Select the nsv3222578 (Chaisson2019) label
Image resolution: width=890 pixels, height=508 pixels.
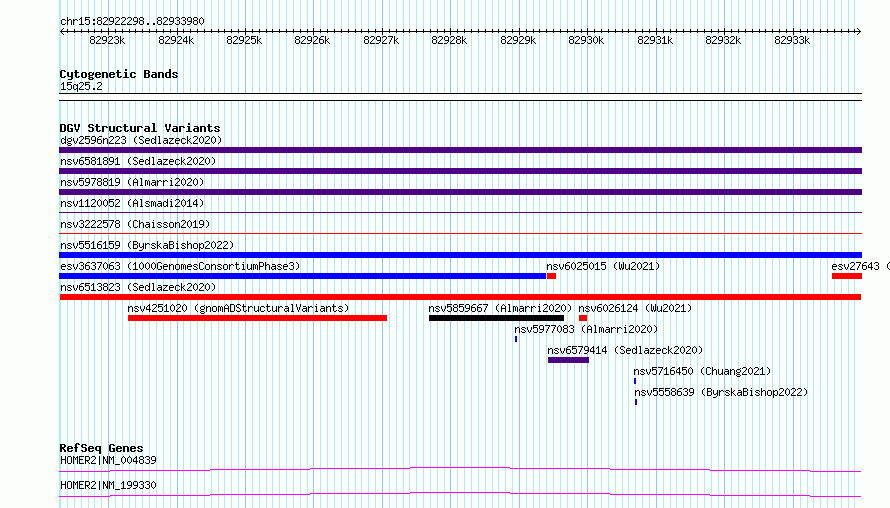pyautogui.click(x=135, y=224)
